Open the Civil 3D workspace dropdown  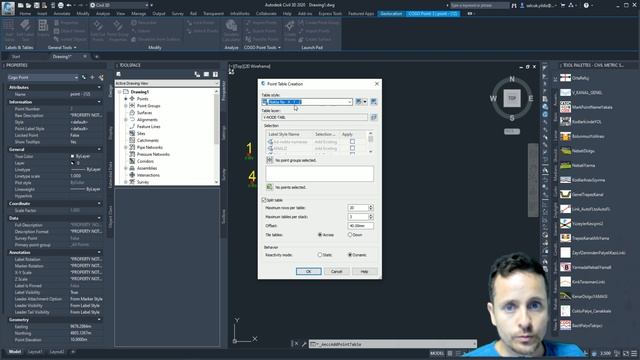click(118, 5)
